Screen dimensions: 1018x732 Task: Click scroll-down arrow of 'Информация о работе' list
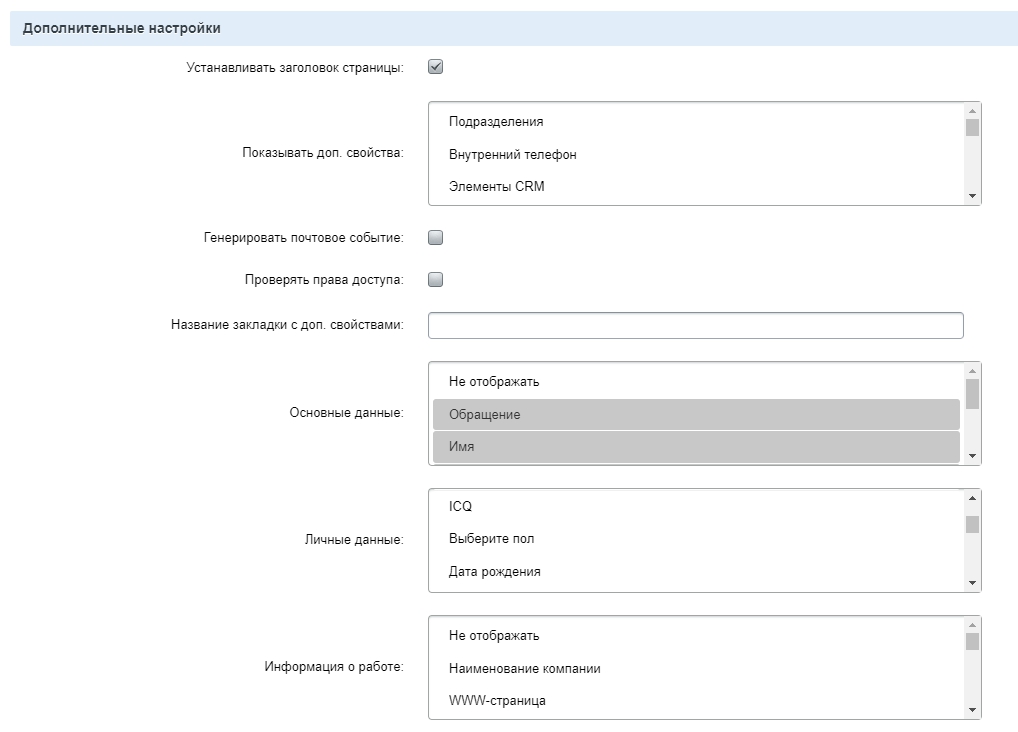972,709
